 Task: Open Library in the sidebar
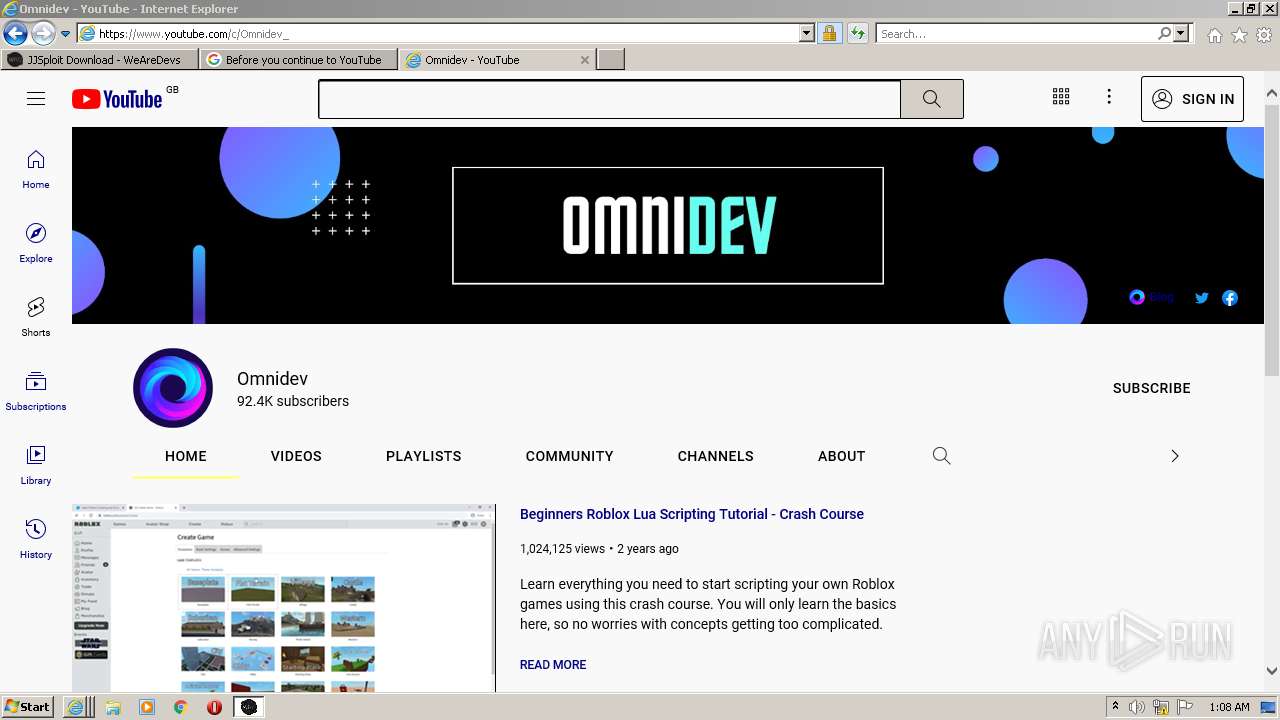tap(36, 465)
